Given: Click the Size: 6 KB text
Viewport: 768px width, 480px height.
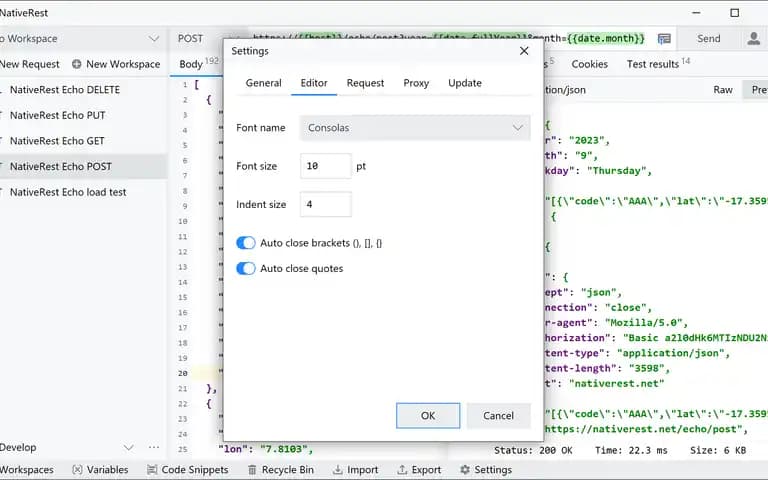Looking at the screenshot, I should coord(718,450).
